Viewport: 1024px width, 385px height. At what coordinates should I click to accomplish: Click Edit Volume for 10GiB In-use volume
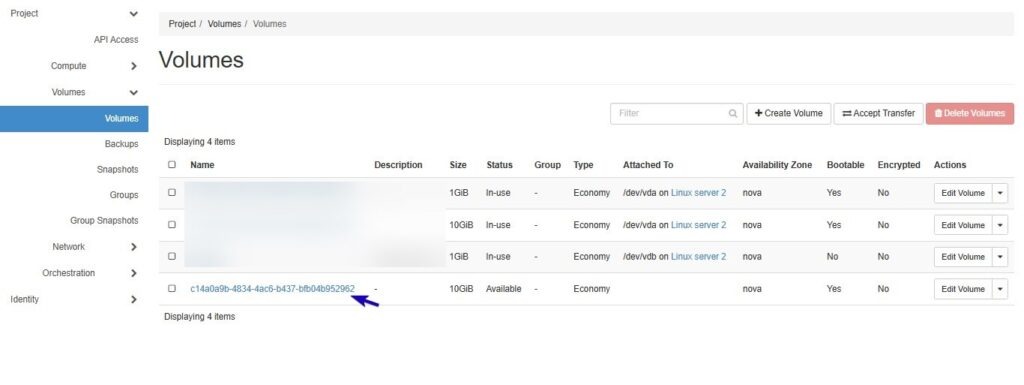pyautogui.click(x=963, y=225)
